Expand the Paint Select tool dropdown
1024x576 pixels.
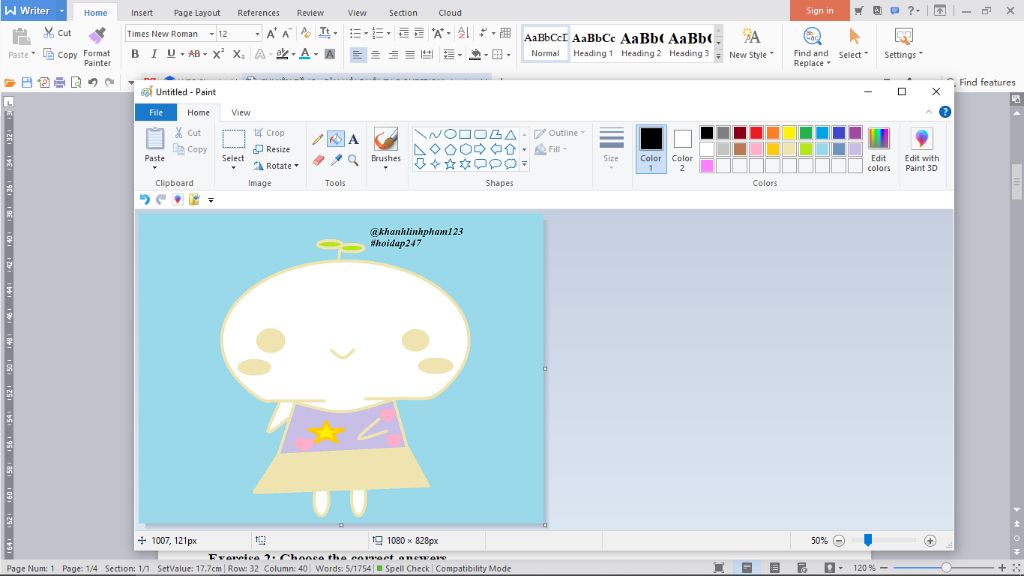tap(233, 167)
